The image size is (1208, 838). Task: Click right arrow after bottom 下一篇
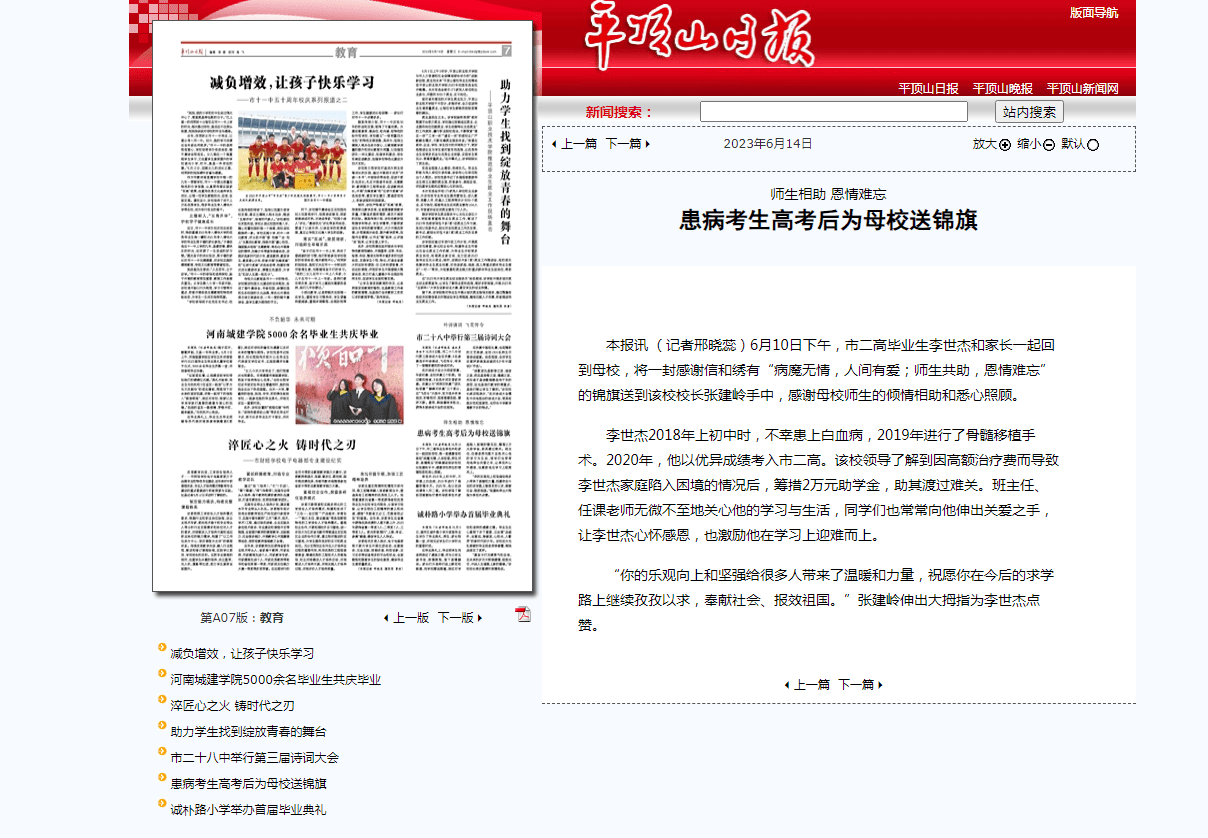(880, 685)
